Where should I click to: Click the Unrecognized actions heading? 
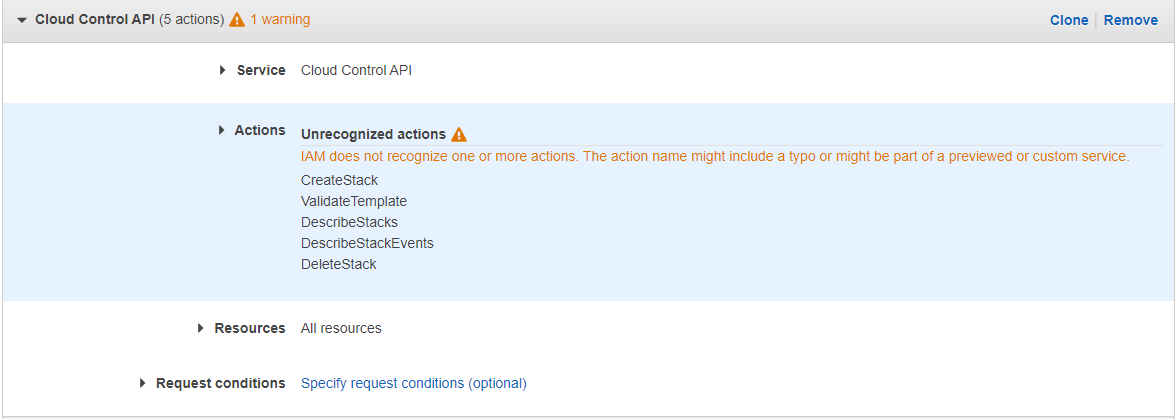pyautogui.click(x=373, y=134)
